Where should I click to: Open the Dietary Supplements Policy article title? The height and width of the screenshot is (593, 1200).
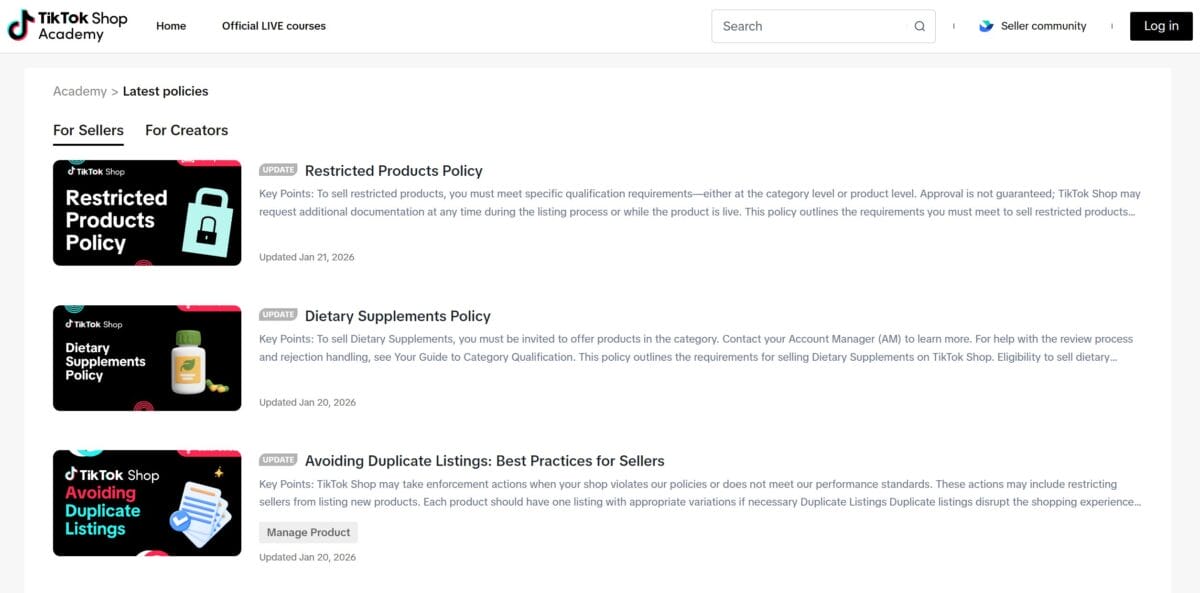(397, 315)
